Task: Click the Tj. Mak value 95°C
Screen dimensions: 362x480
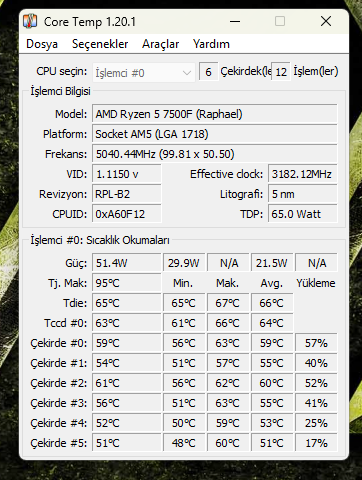Action: pos(127,283)
